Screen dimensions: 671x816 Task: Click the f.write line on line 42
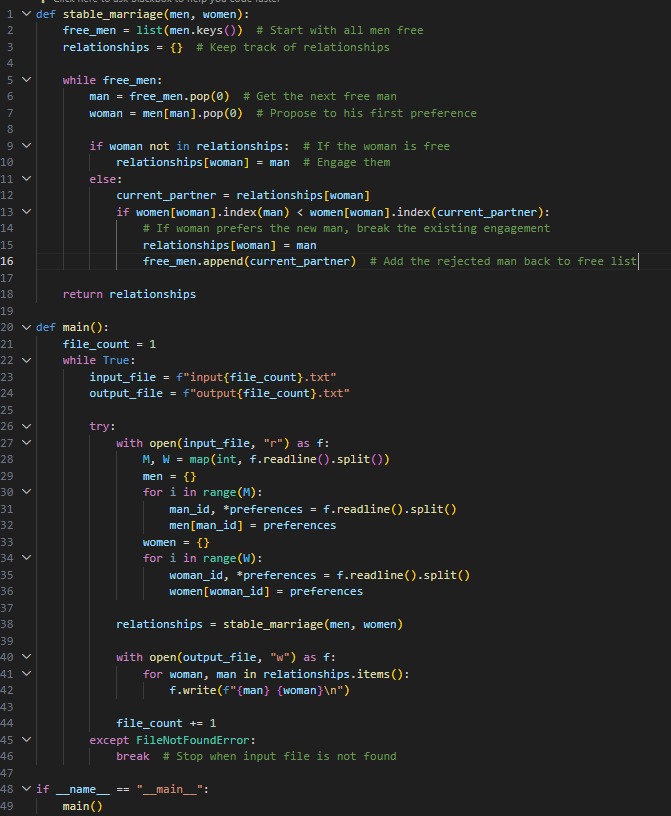[x=259, y=690]
